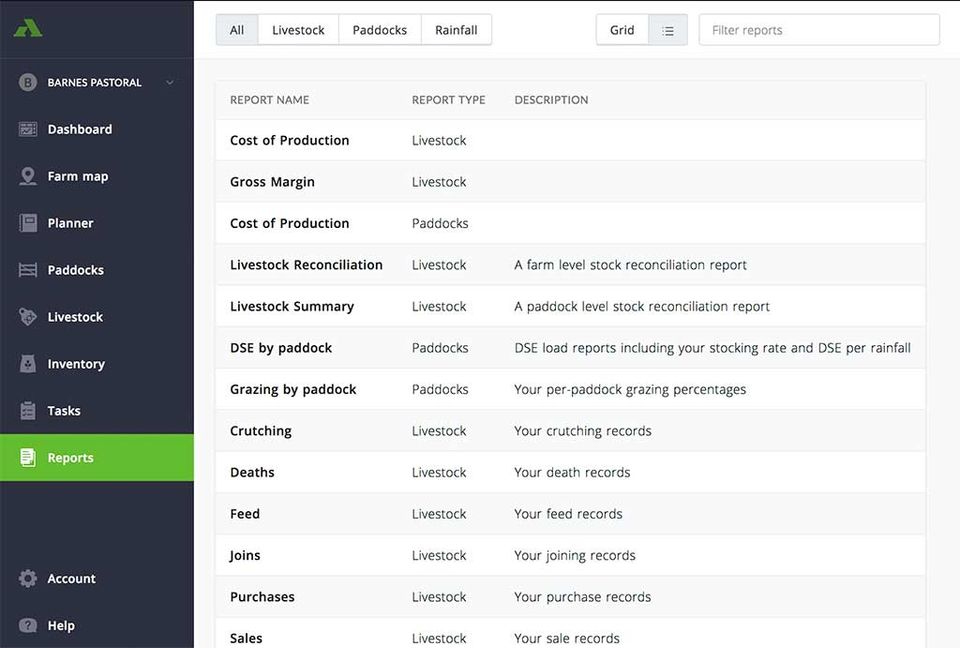Click the Help question icon
Screen dimensions: 960x648
pos(28,625)
